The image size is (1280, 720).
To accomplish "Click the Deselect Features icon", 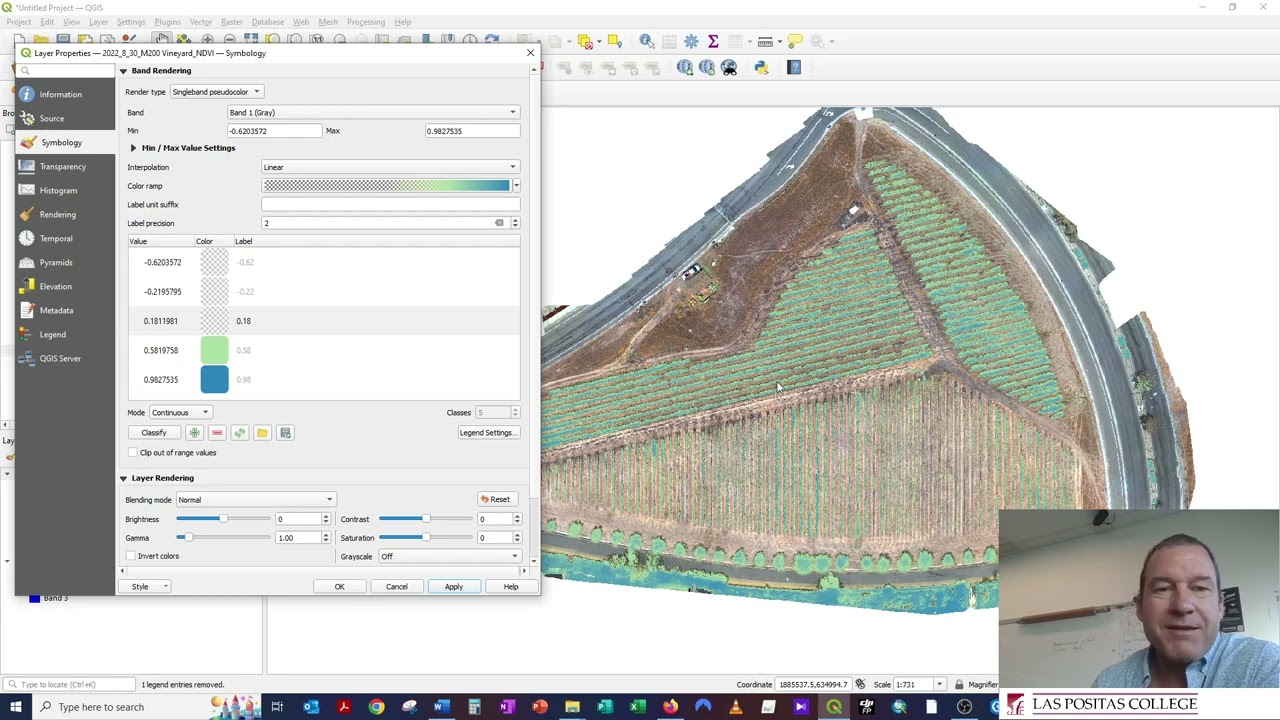I will click(x=586, y=41).
